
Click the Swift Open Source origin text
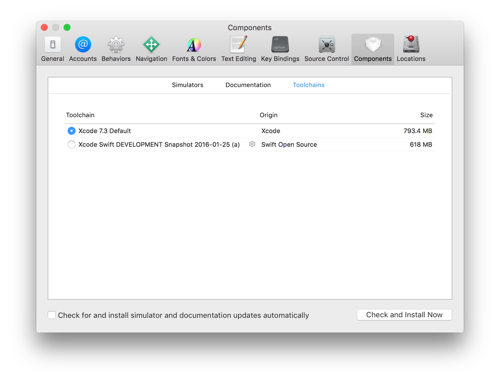(289, 144)
